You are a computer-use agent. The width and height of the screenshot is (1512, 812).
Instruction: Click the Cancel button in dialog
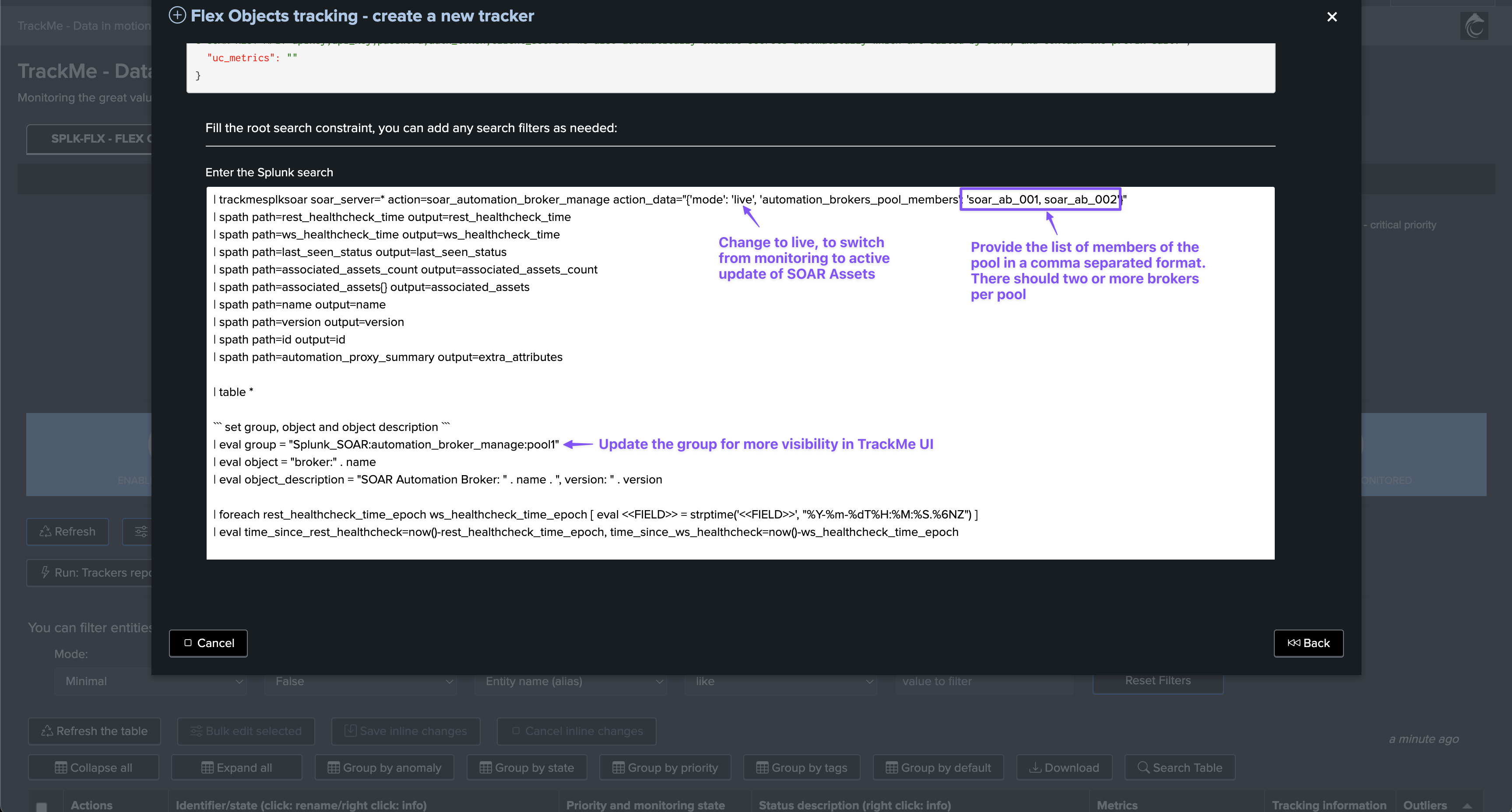(208, 643)
